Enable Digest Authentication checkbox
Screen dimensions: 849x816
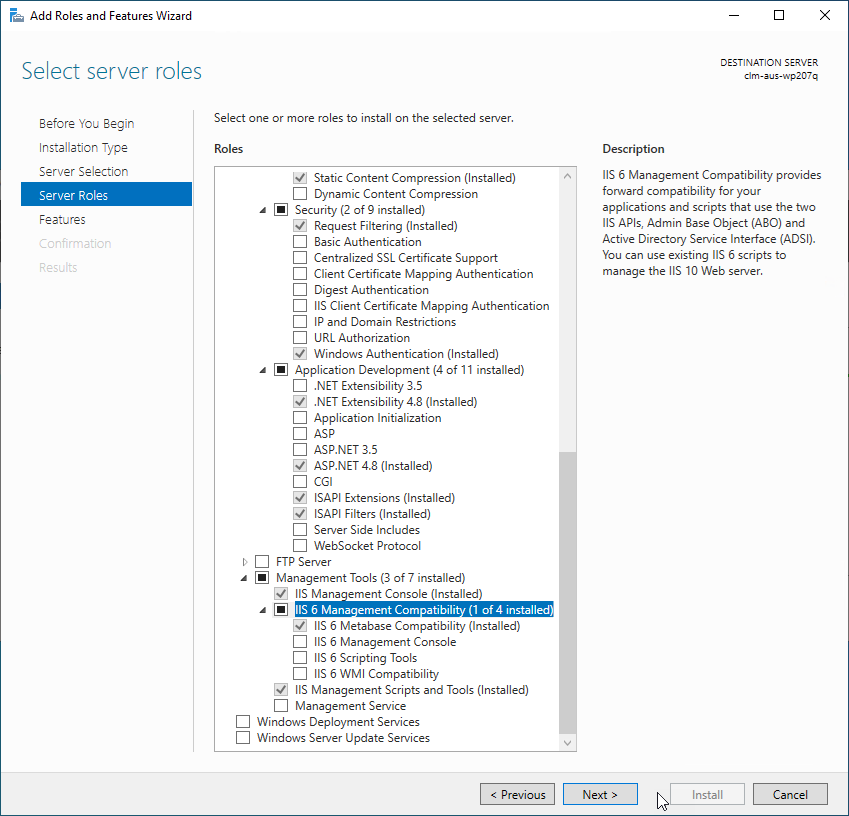pyautogui.click(x=300, y=290)
